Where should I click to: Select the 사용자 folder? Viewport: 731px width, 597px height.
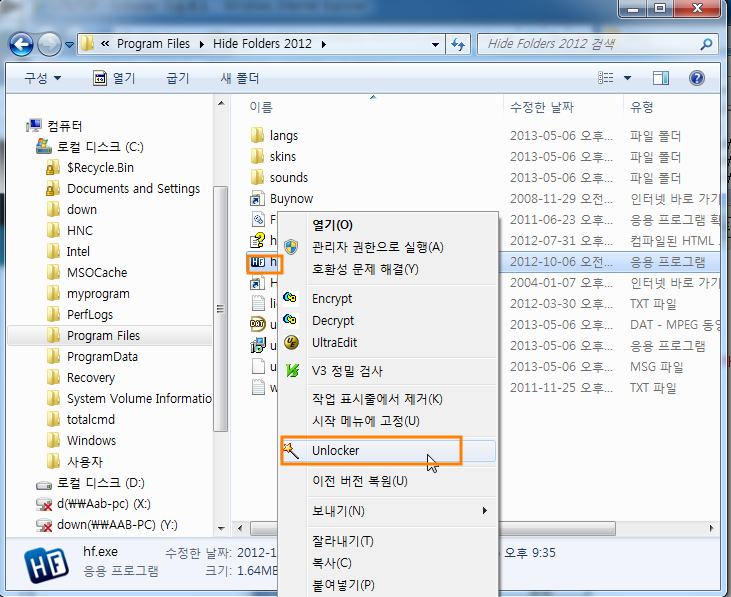tap(75, 462)
